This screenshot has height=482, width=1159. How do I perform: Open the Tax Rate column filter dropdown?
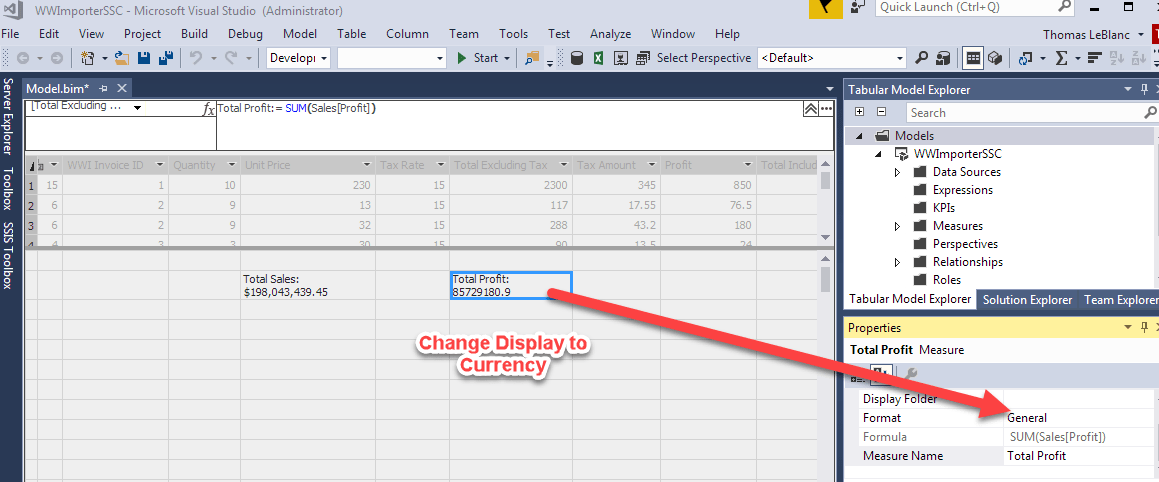tap(441, 165)
